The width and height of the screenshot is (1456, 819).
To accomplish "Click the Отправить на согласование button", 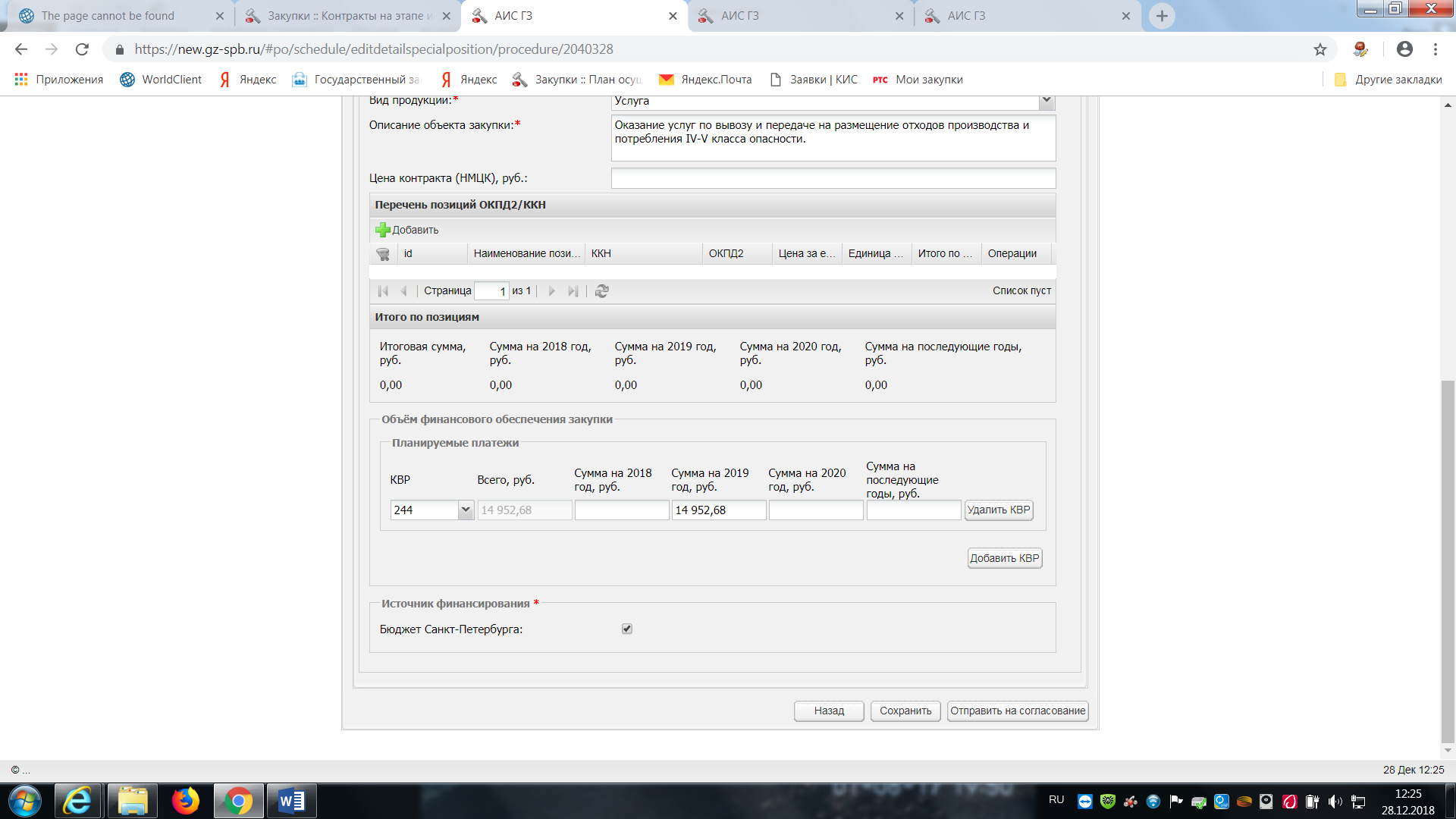I will (1018, 711).
